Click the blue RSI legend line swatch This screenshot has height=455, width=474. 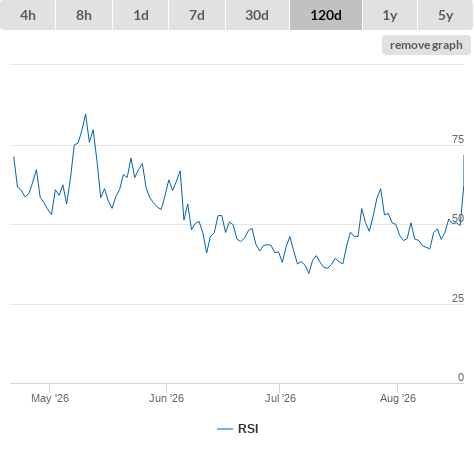(225, 429)
